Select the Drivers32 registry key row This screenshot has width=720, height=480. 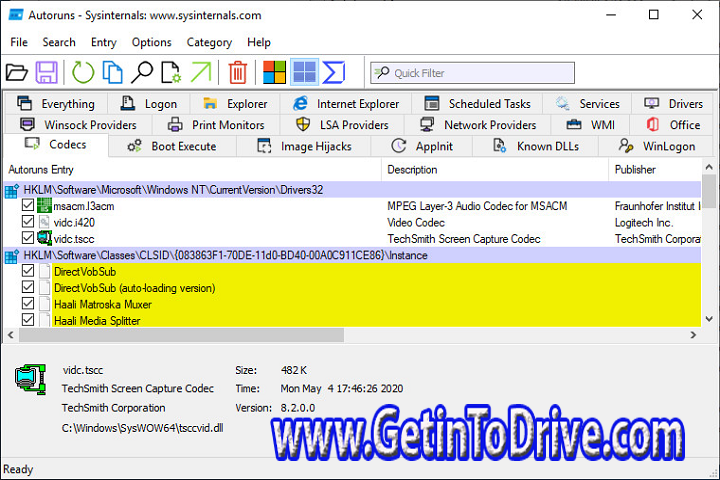[x=352, y=190]
